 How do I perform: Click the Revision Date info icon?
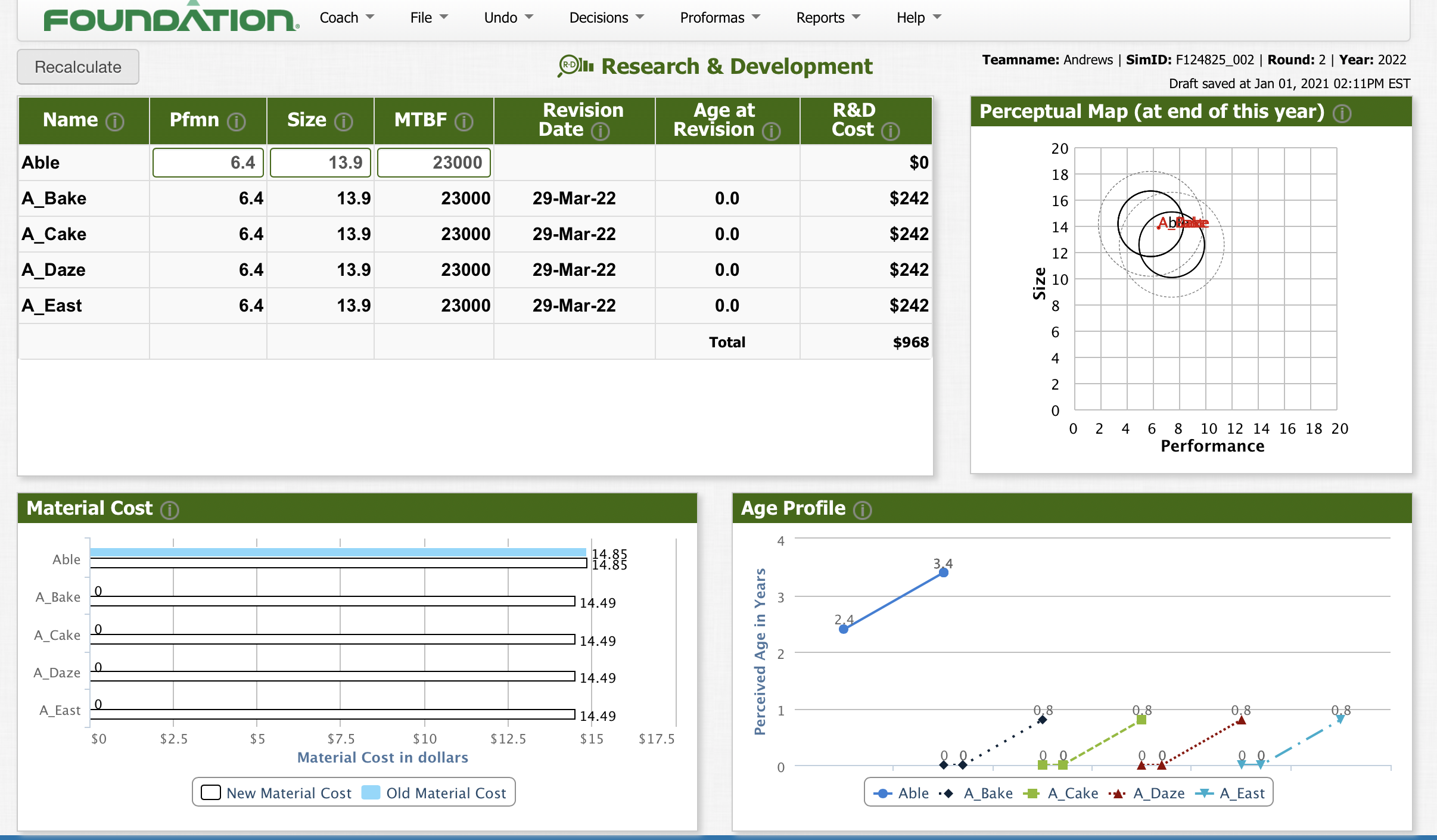(601, 131)
